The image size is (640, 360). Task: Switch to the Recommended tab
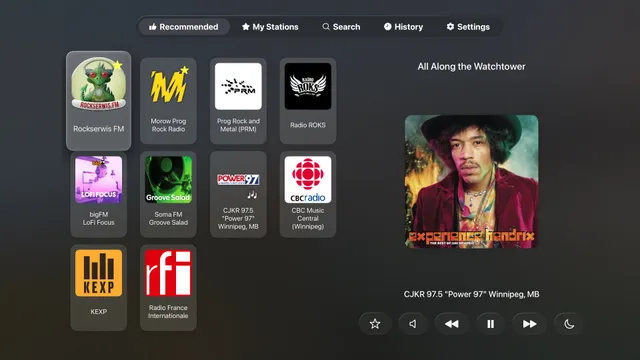[x=184, y=27]
